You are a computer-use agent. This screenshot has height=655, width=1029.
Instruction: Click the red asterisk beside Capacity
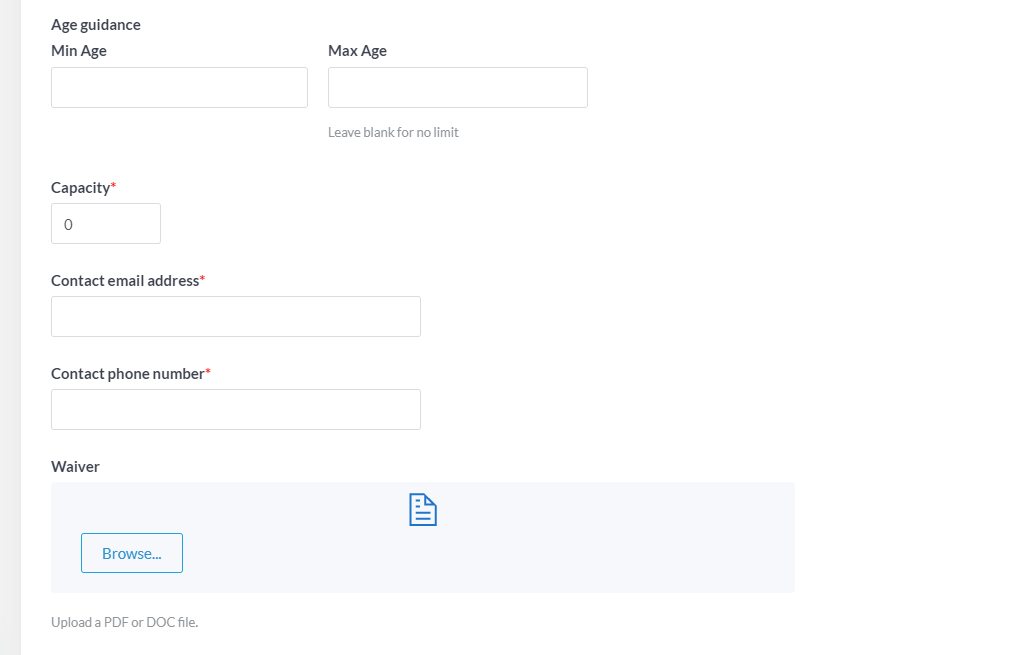click(x=114, y=185)
